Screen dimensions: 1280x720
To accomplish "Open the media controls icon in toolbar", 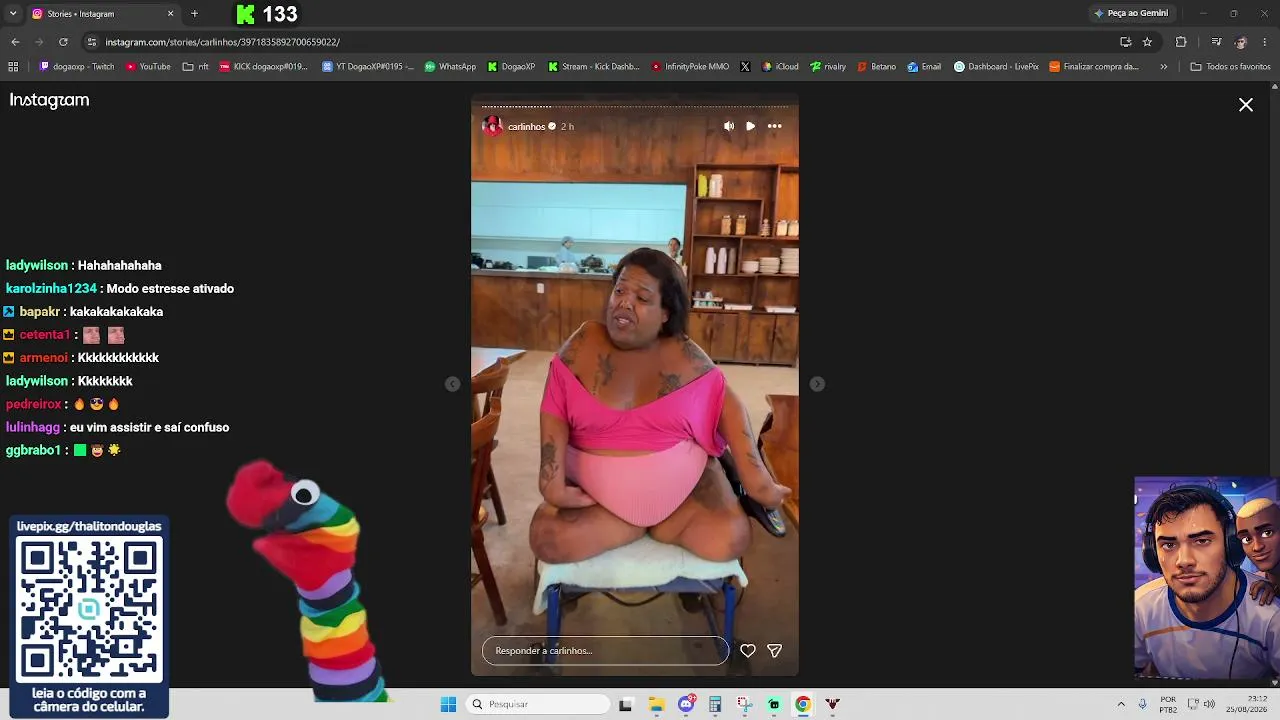I will coord(1216,42).
